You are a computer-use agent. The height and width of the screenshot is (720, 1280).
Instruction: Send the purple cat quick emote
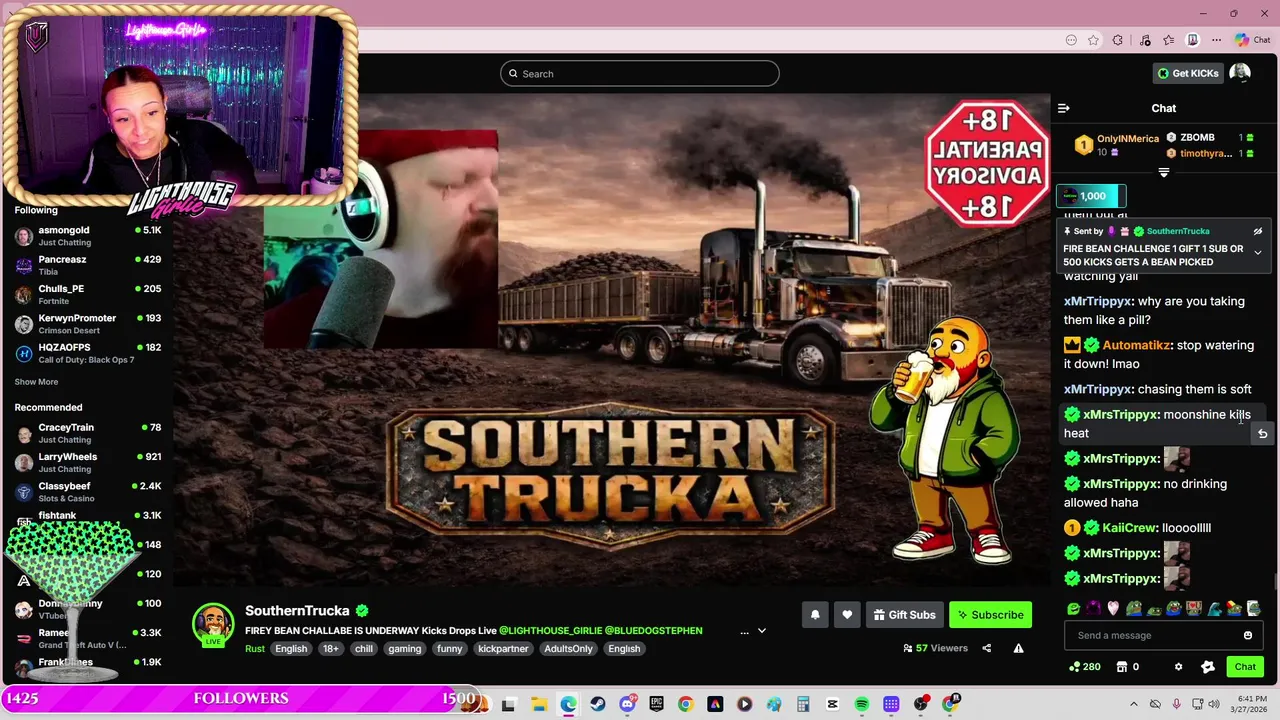click(x=1094, y=608)
